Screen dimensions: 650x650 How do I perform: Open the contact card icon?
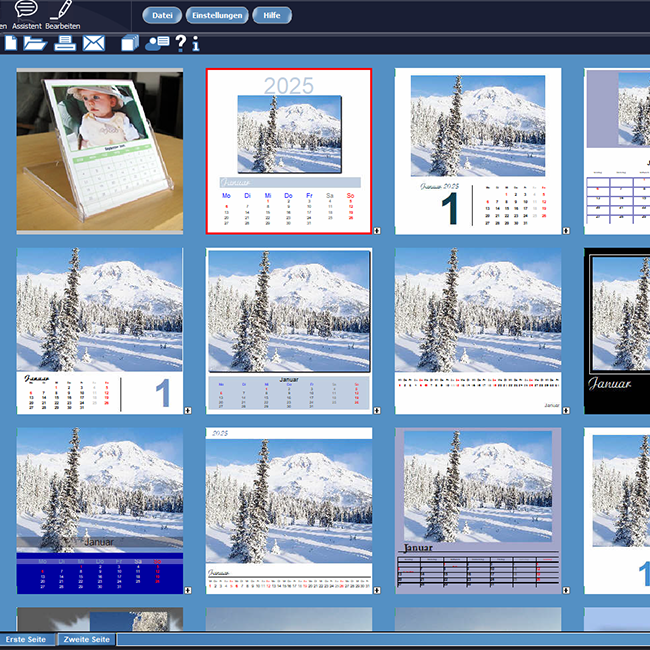[158, 42]
